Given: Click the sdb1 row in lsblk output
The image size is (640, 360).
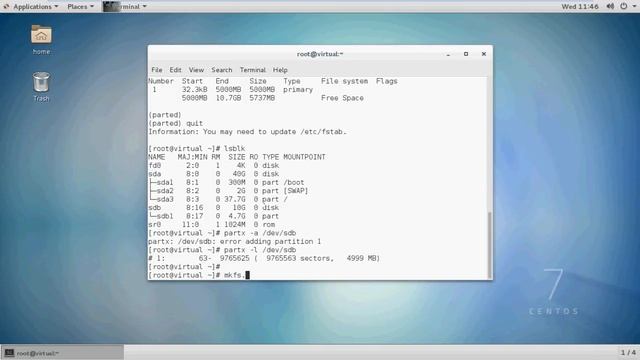Looking at the screenshot, I should pos(214,216).
